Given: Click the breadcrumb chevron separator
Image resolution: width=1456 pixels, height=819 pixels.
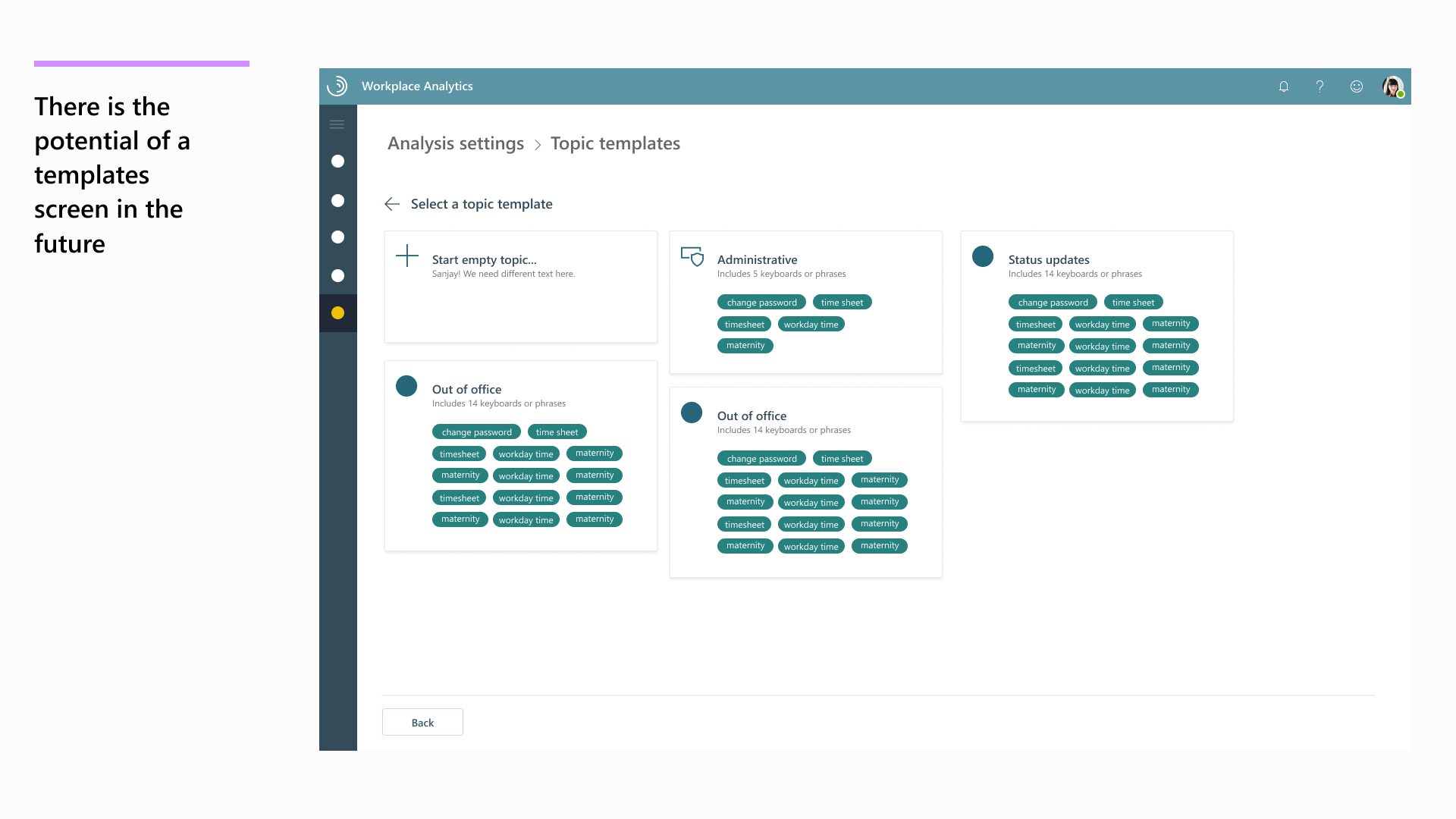Looking at the screenshot, I should pos(537,145).
